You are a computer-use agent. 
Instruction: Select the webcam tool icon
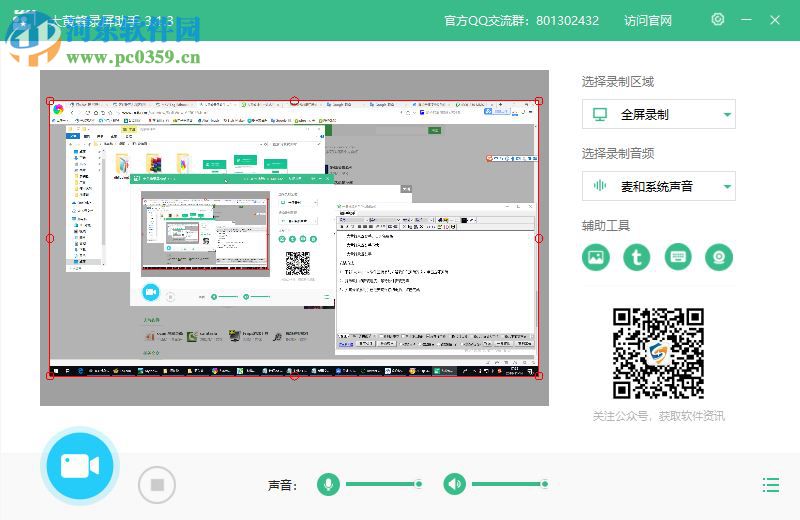[719, 257]
